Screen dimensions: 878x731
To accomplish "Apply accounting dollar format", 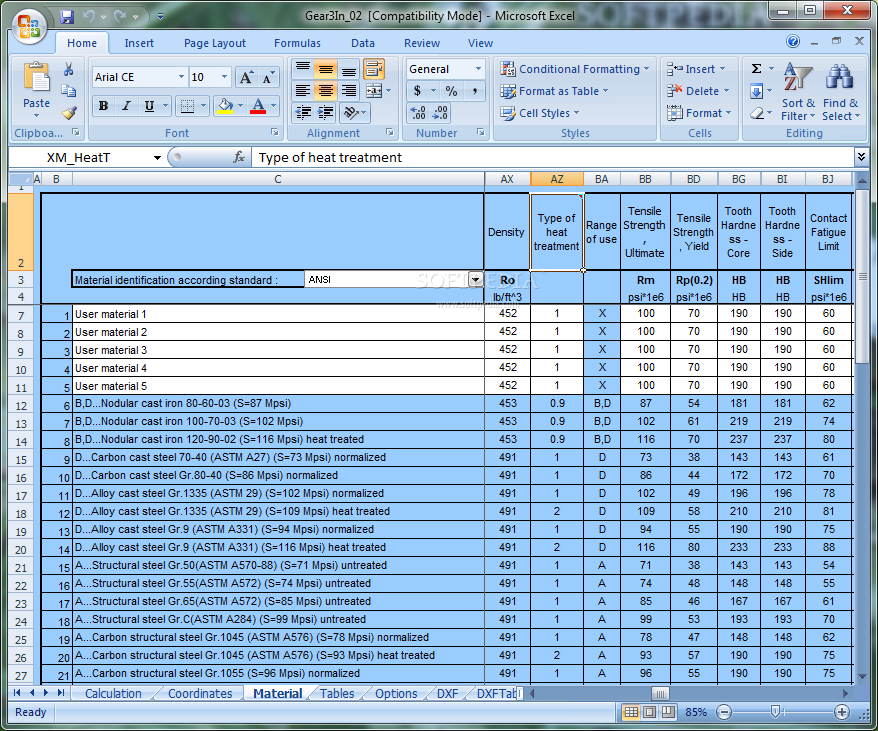I will pyautogui.click(x=417, y=91).
